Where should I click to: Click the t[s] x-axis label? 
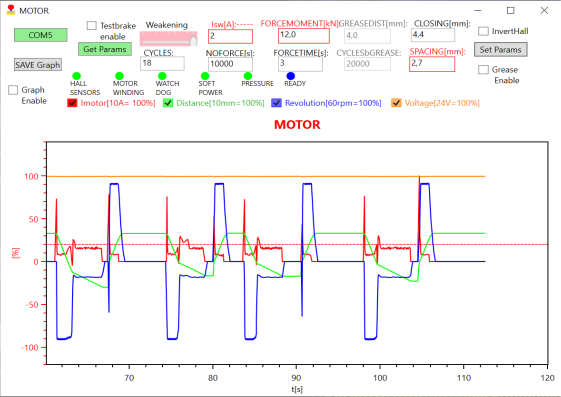(297, 389)
